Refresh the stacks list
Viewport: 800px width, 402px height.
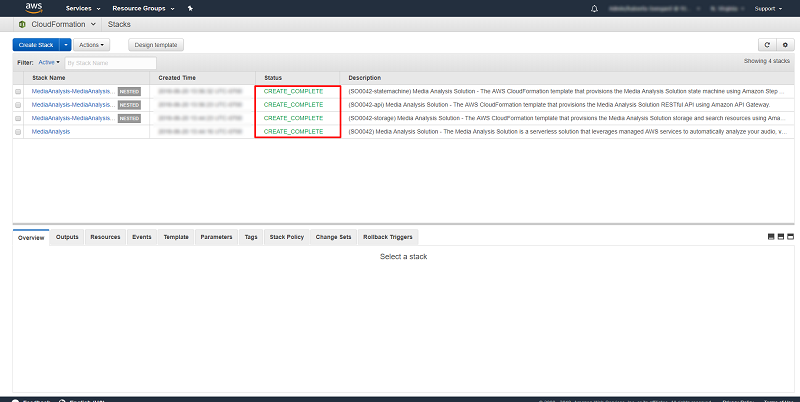point(767,45)
